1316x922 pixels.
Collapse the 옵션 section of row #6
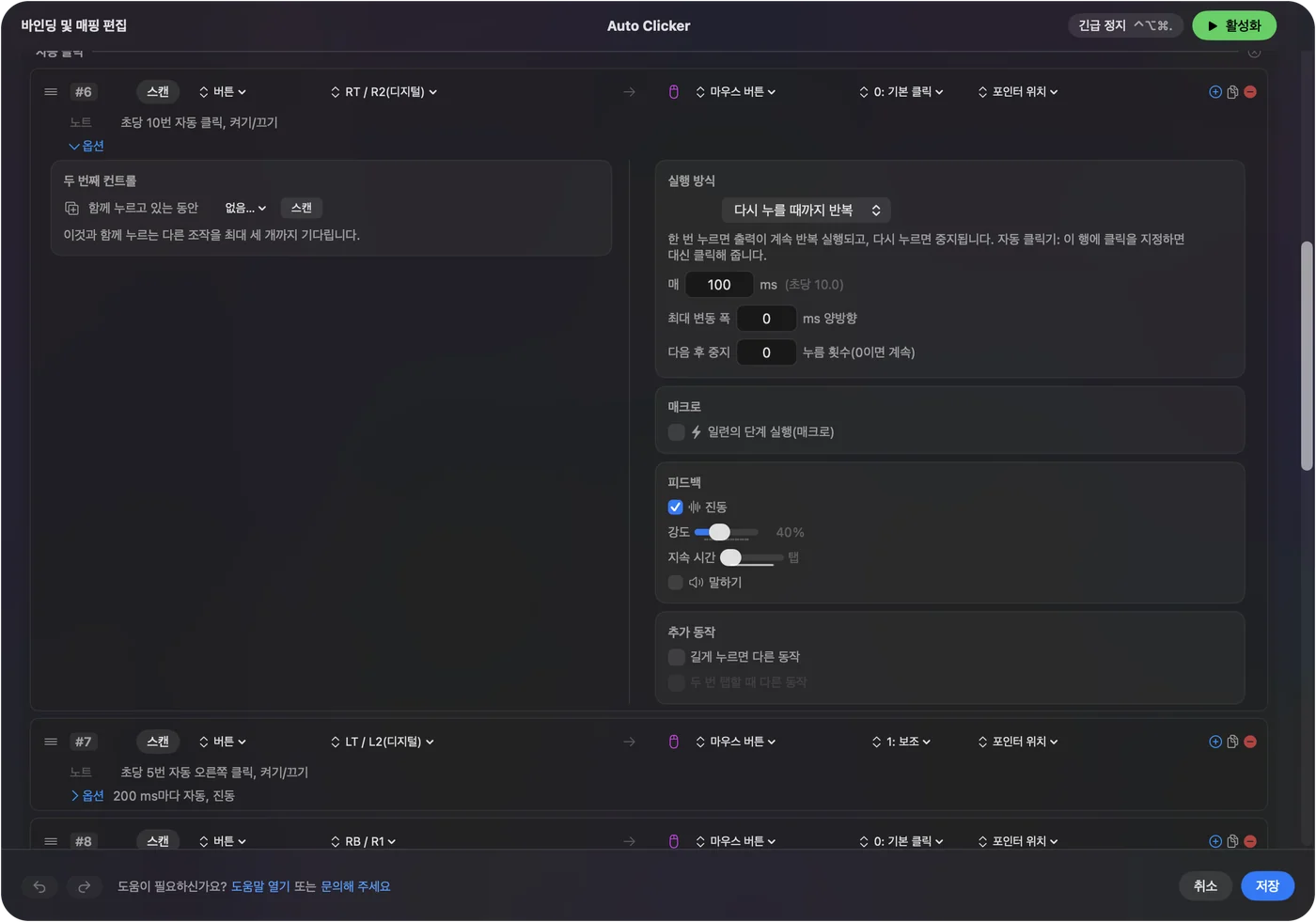86,146
